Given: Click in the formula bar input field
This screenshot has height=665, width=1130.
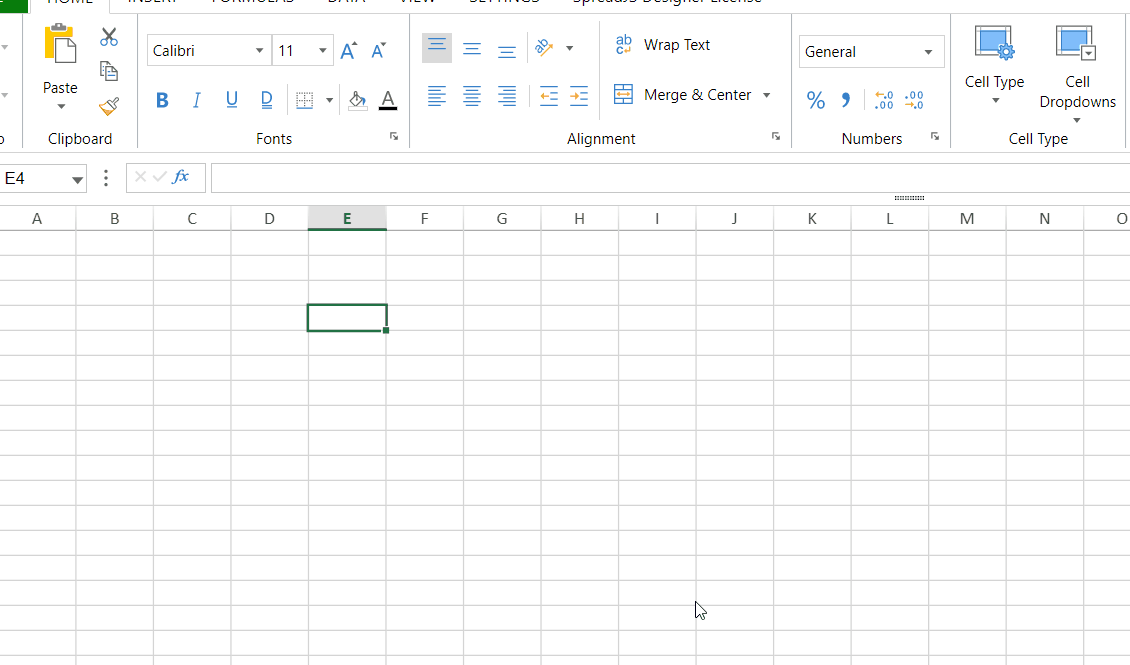Looking at the screenshot, I should tap(660, 178).
